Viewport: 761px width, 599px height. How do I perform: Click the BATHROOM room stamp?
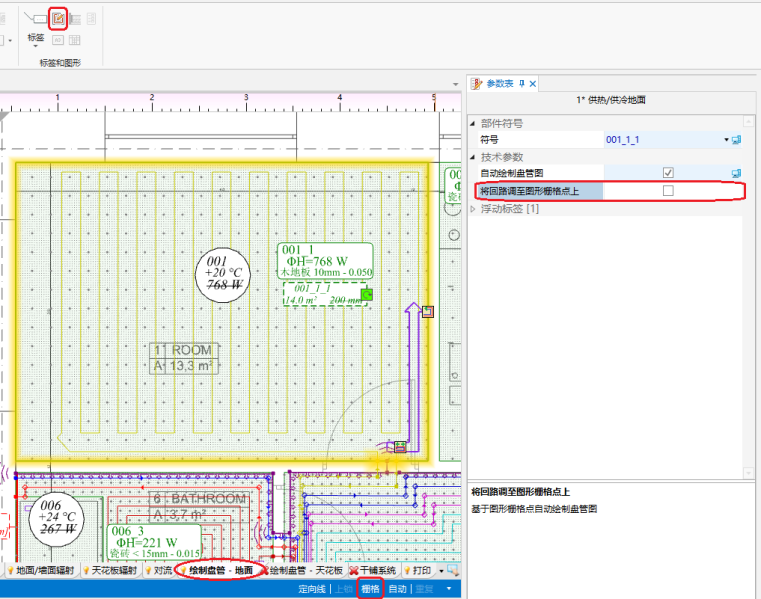coord(199,506)
